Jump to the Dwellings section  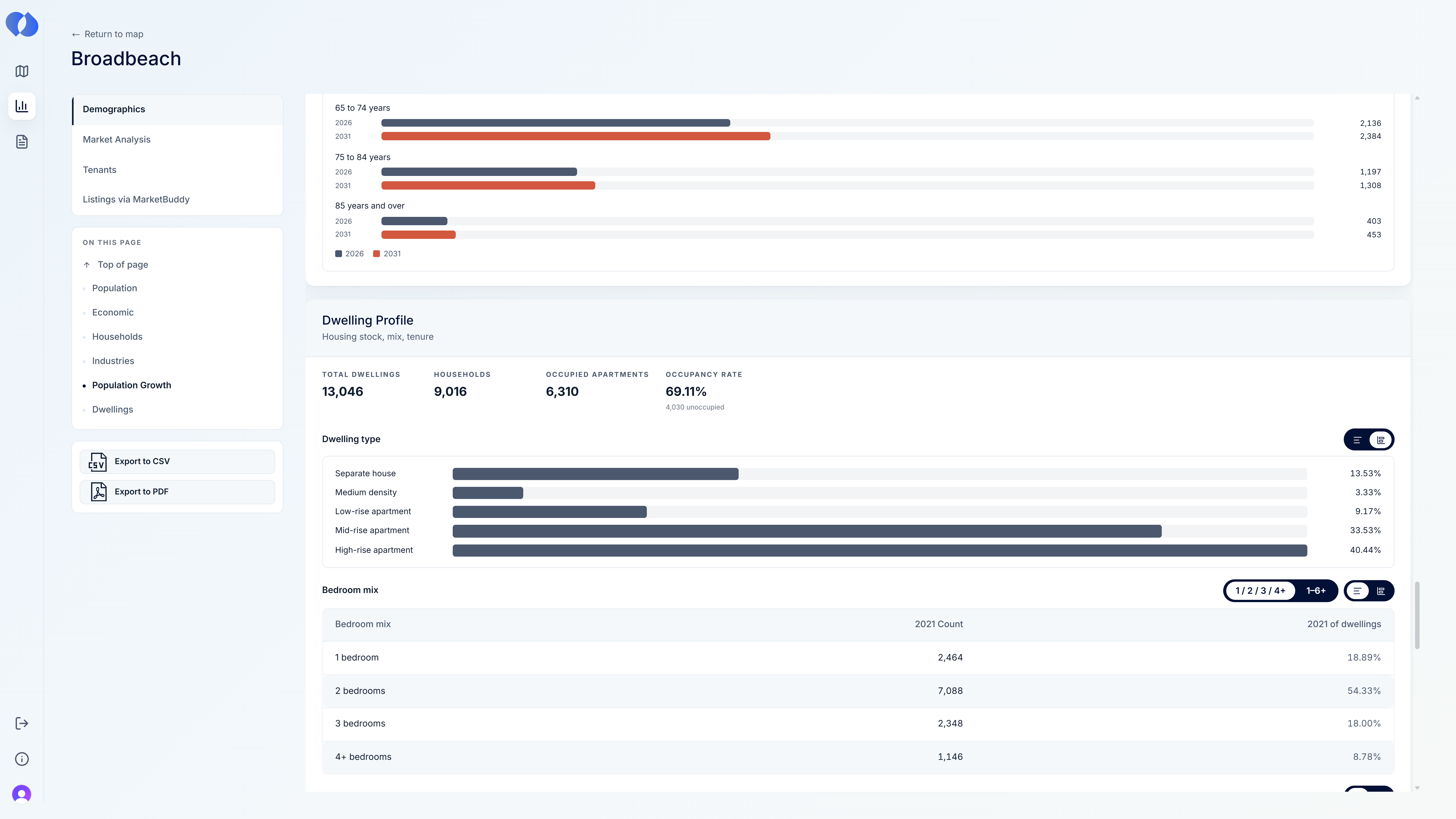coord(112,410)
